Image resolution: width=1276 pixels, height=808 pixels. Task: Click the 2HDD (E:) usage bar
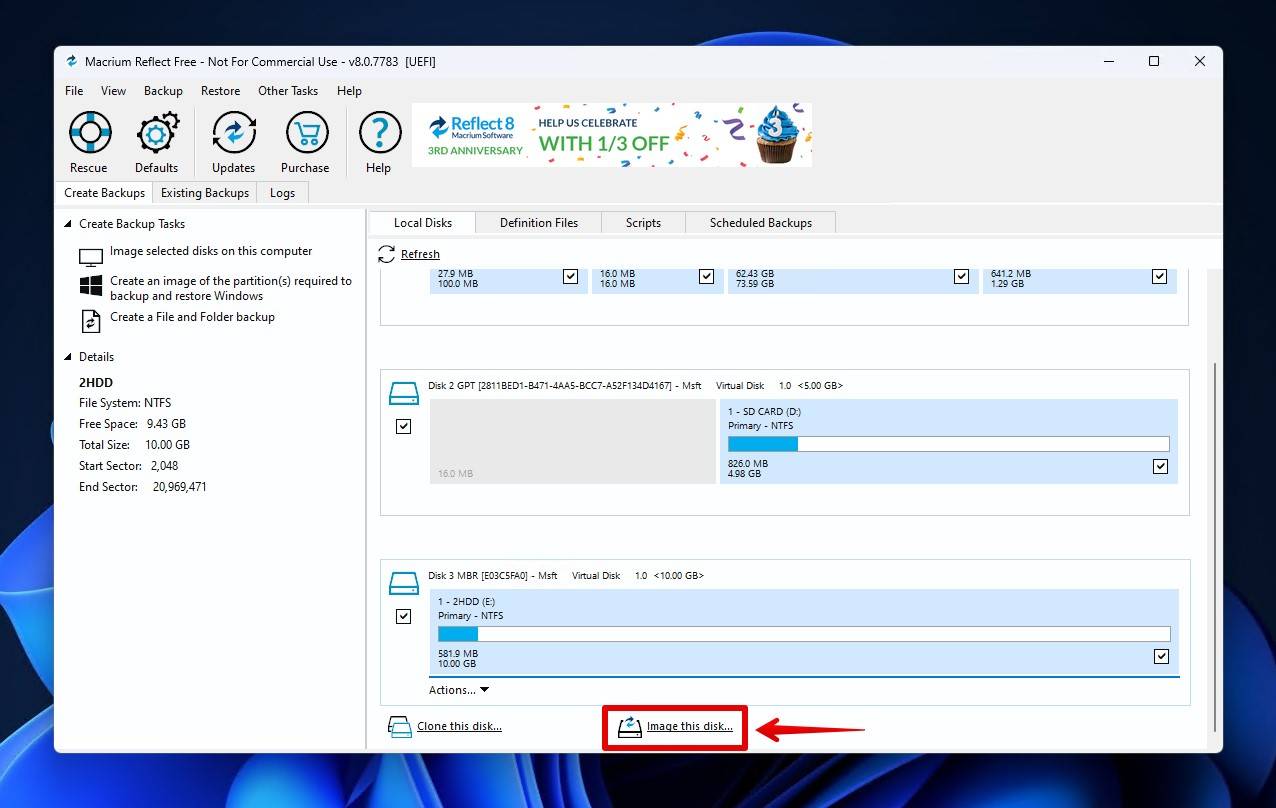click(803, 634)
